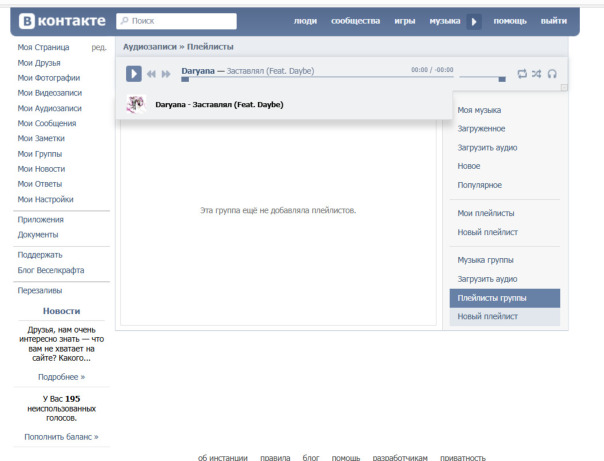Viewport: 604px width, 461px height.
Task: Click помощь footer link
Action: point(346,457)
